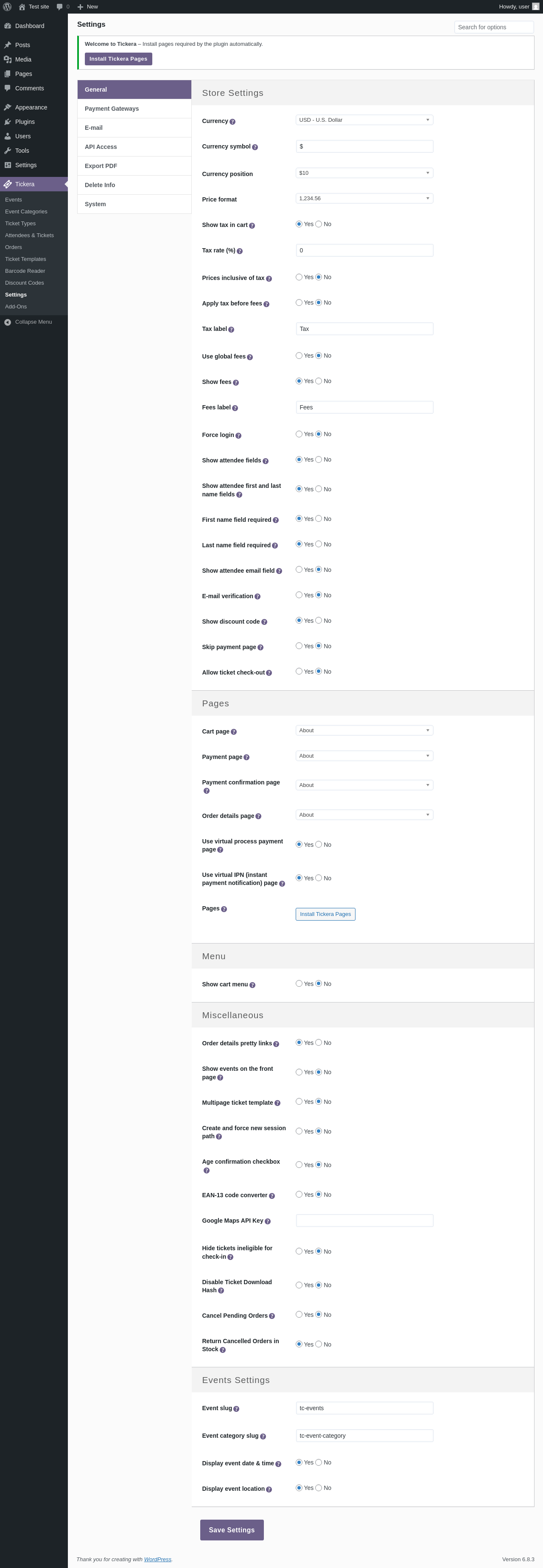The image size is (543, 1568).
Task: Click the Save Settings button
Action: click(232, 1530)
